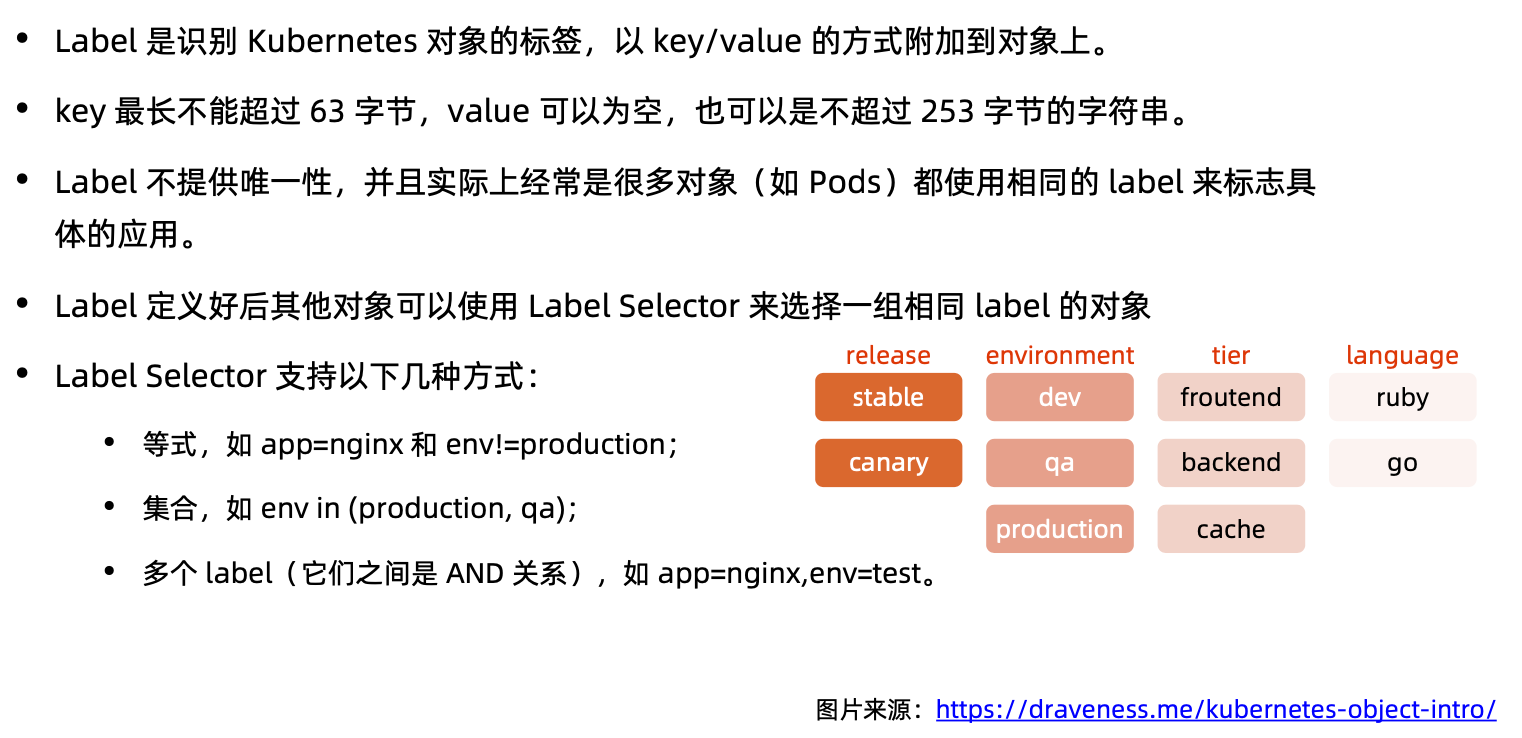Click the stable release label box
Screen dimensions: 1522x738
(888, 397)
